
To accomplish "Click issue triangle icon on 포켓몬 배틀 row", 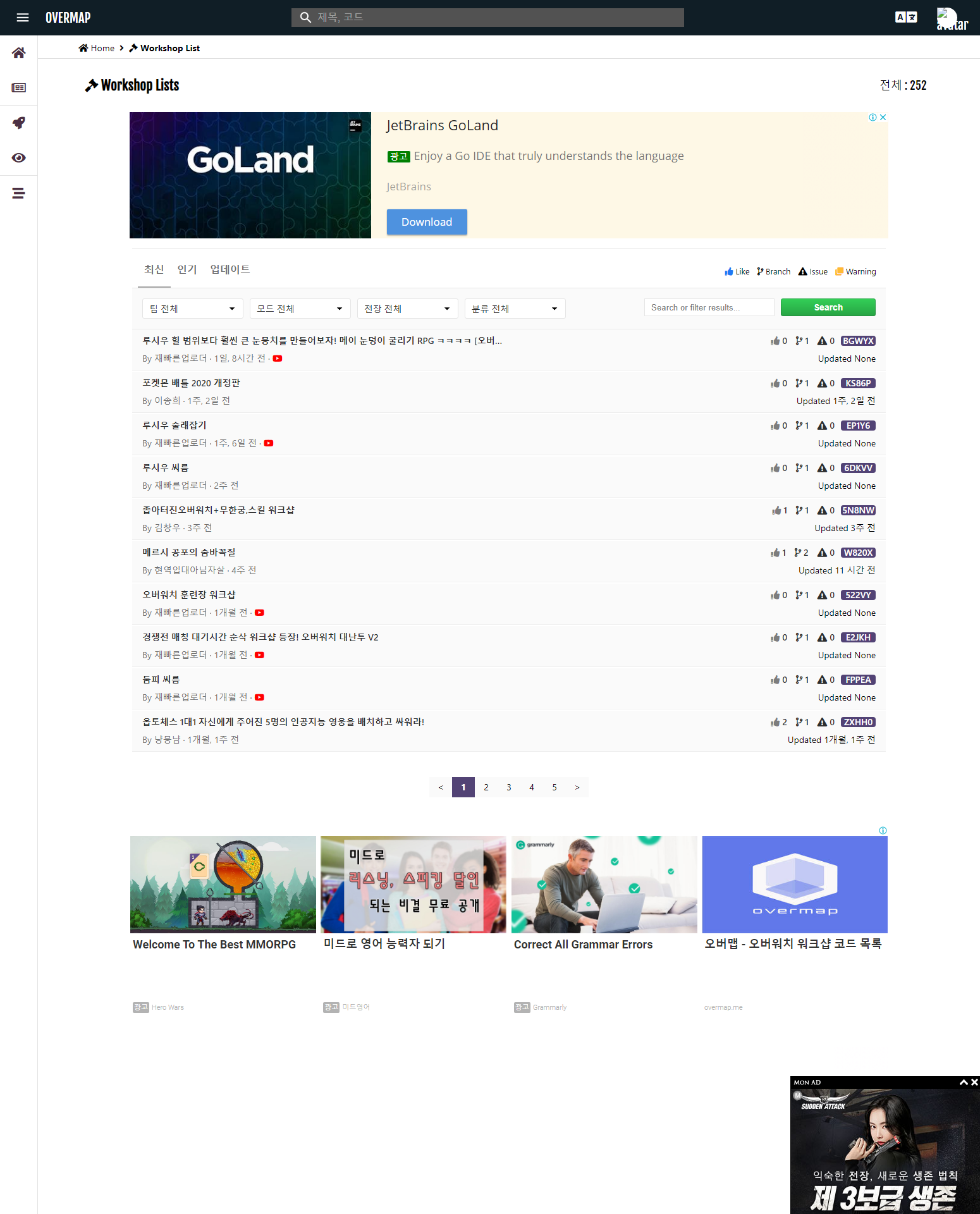I will pos(822,383).
